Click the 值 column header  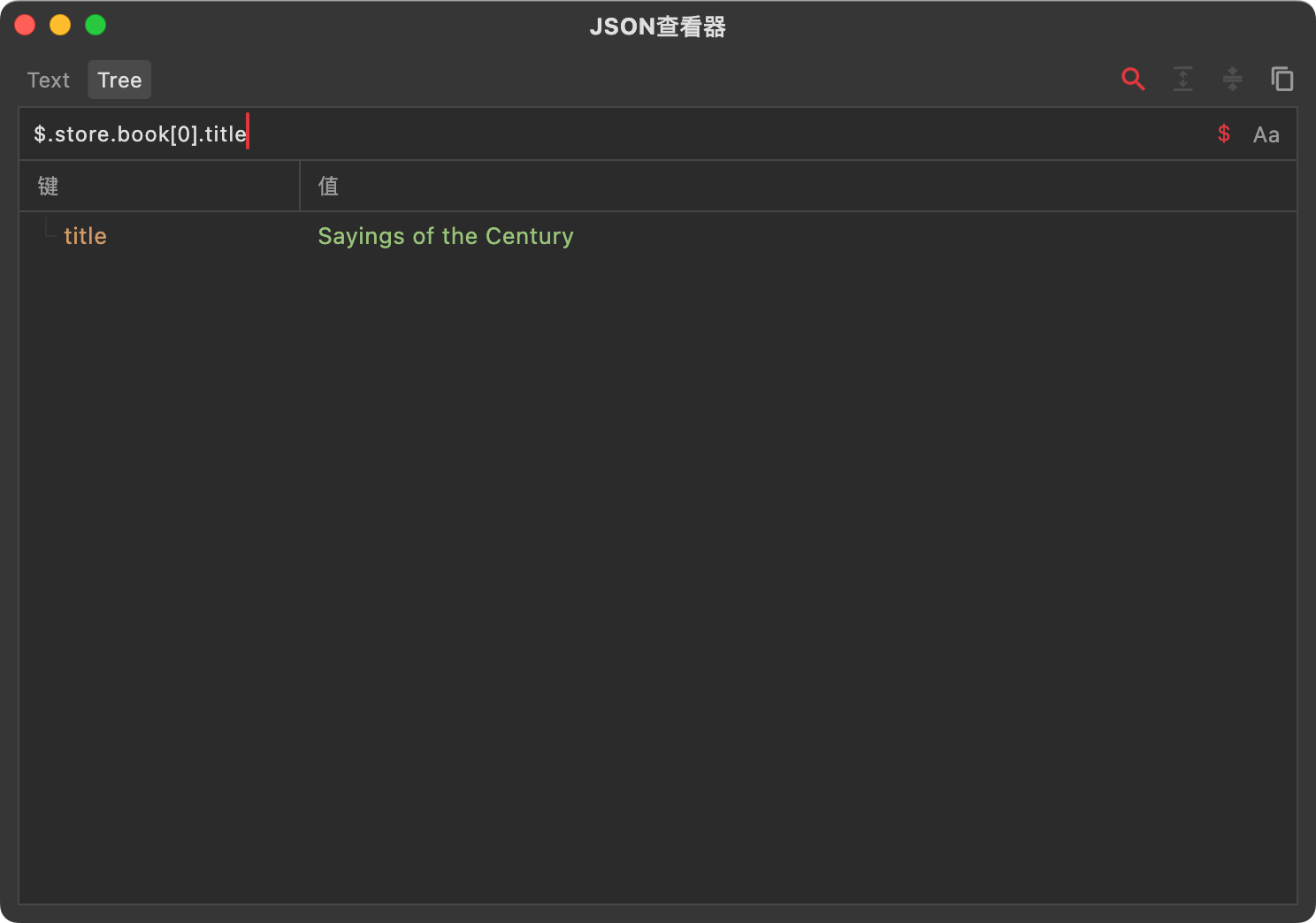pyautogui.click(x=328, y=186)
